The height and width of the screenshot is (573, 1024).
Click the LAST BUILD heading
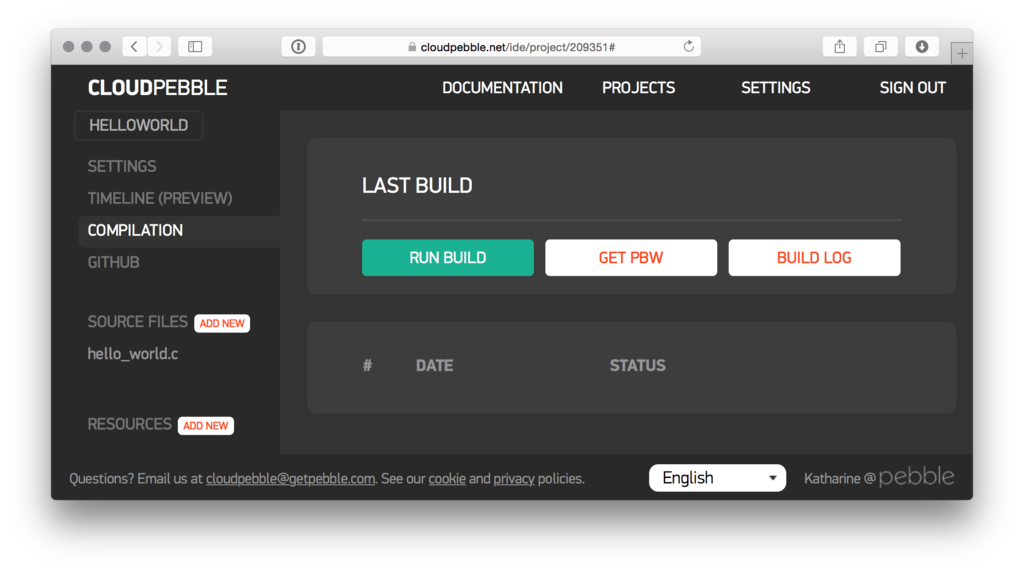pos(417,186)
